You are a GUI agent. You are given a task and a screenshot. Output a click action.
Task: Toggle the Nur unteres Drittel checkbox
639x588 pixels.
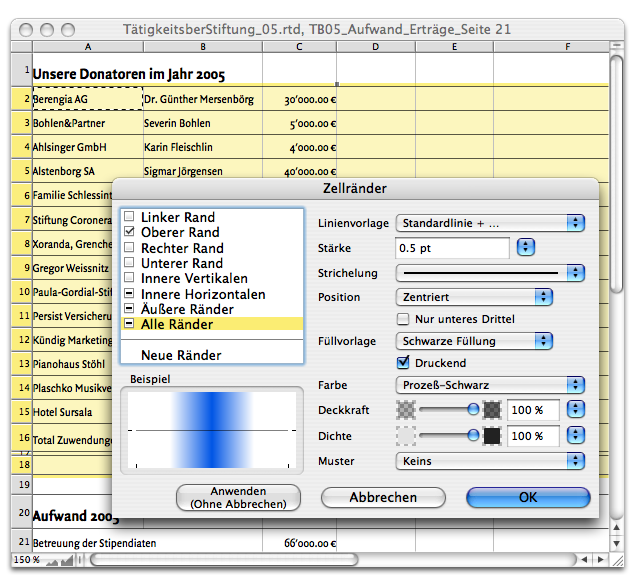pos(404,320)
